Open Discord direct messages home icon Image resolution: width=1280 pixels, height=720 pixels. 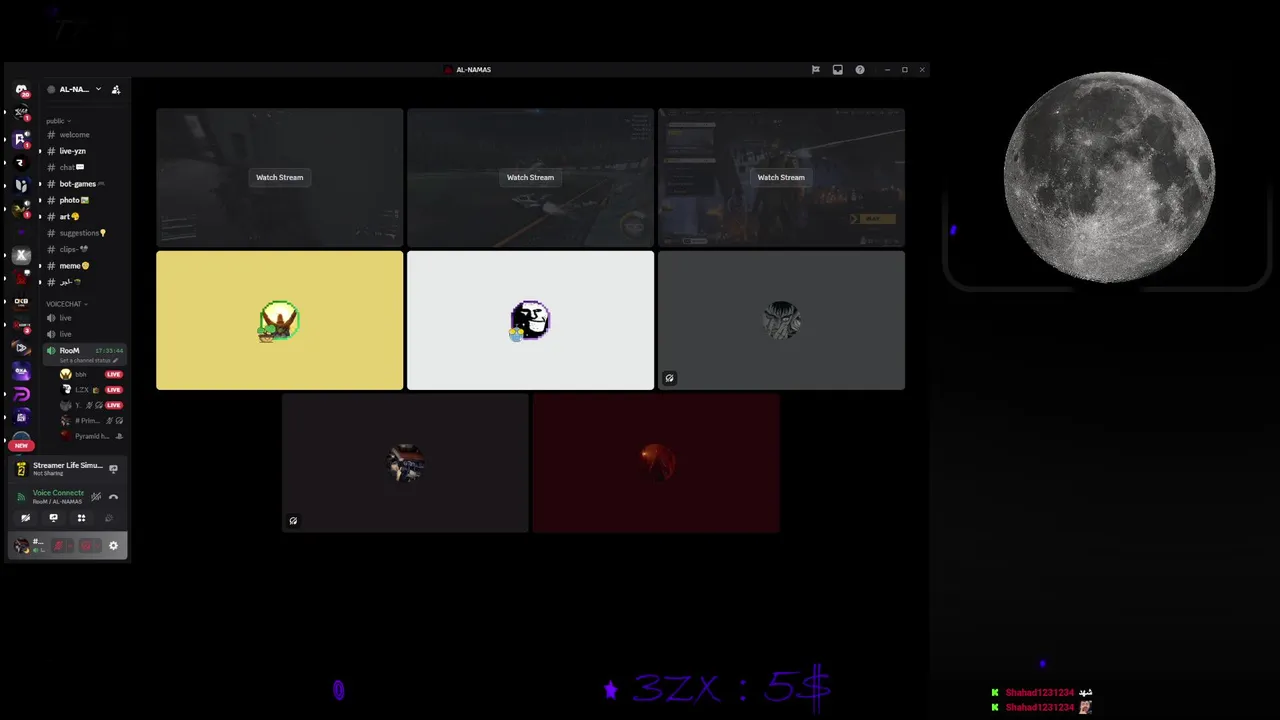point(21,90)
